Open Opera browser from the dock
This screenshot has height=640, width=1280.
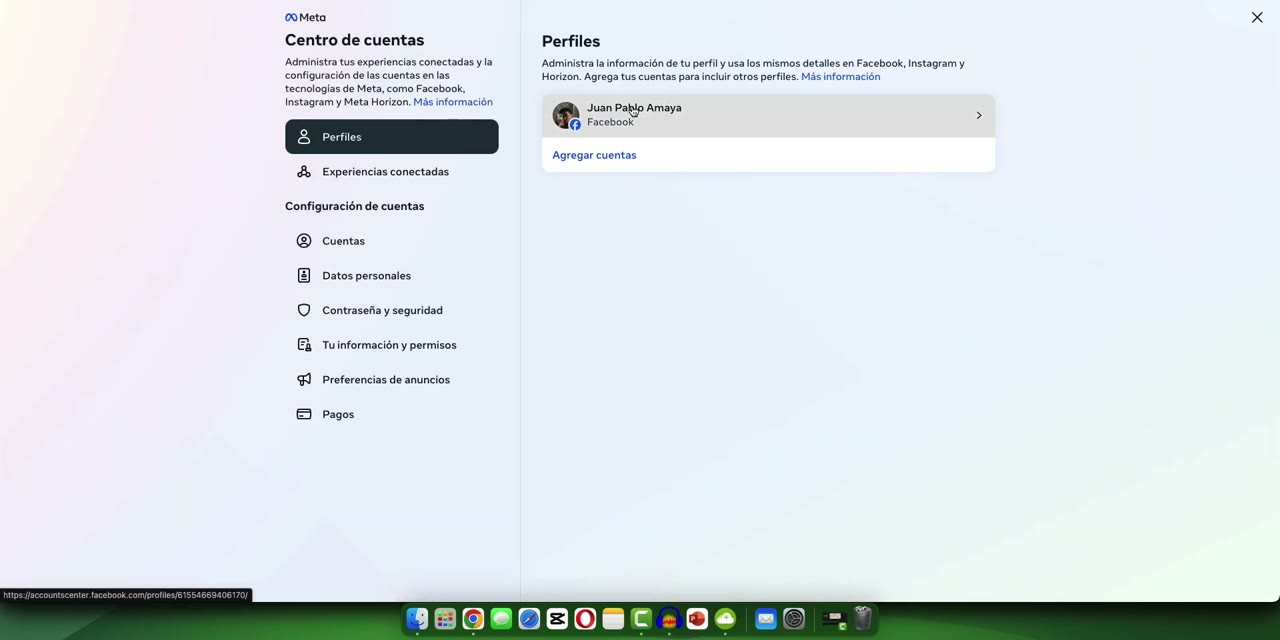[x=585, y=620]
